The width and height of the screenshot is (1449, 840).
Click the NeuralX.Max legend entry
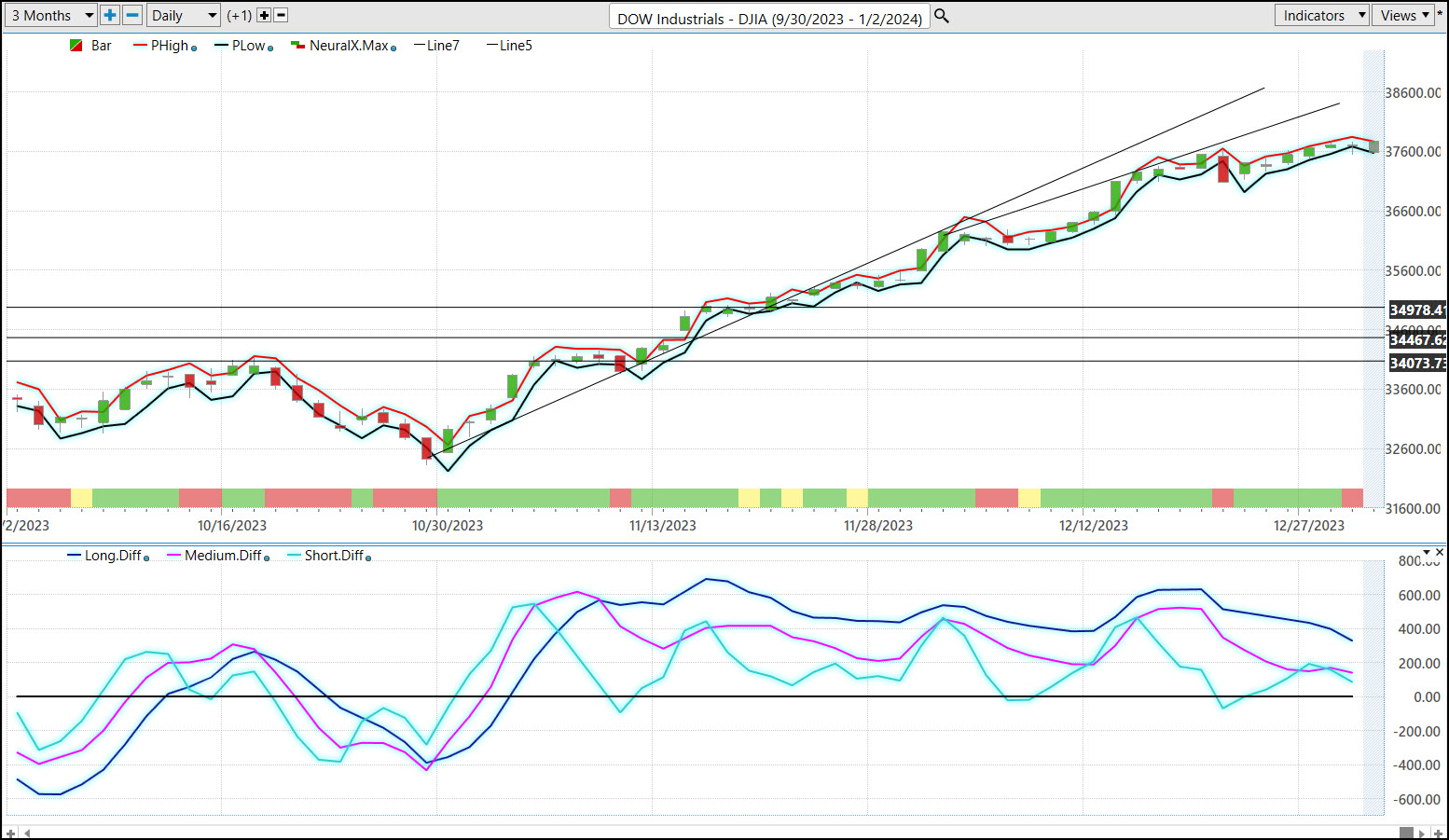click(x=340, y=46)
